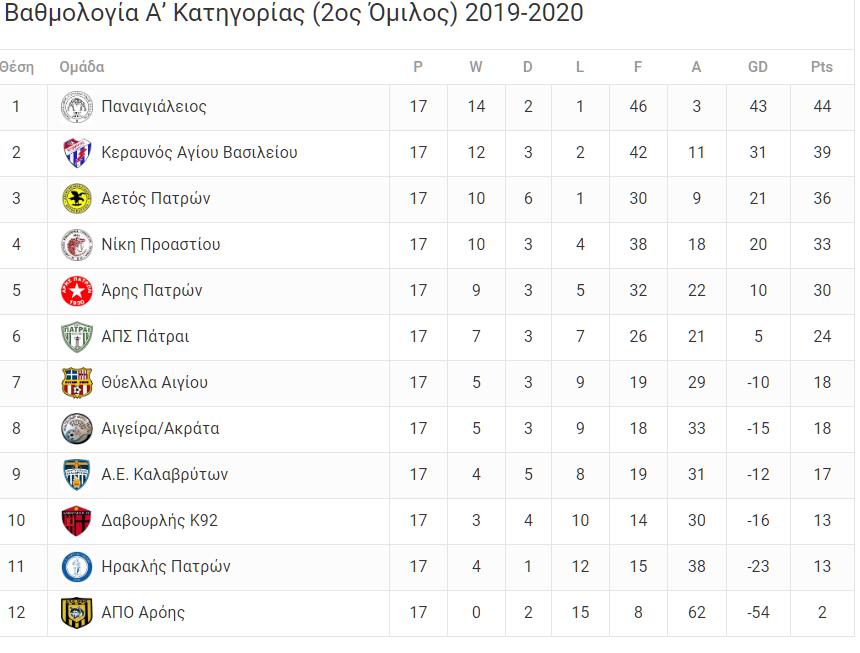Click the Άρης Πατρών red star logo
Viewport: 860px width, 653px height.
76,291
